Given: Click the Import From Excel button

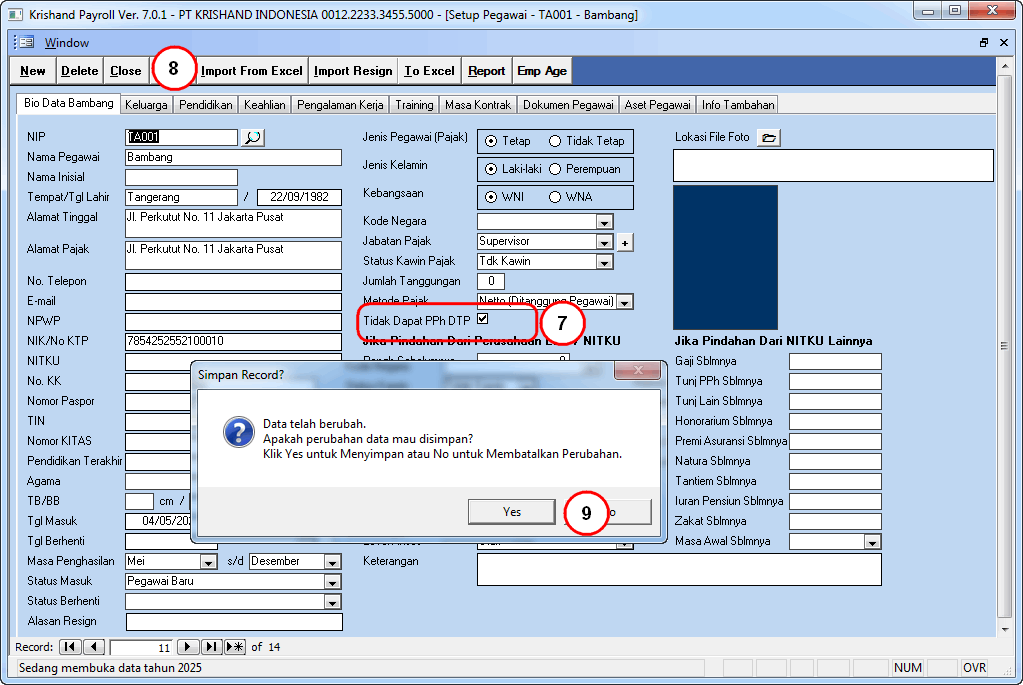Looking at the screenshot, I should pos(251,71).
